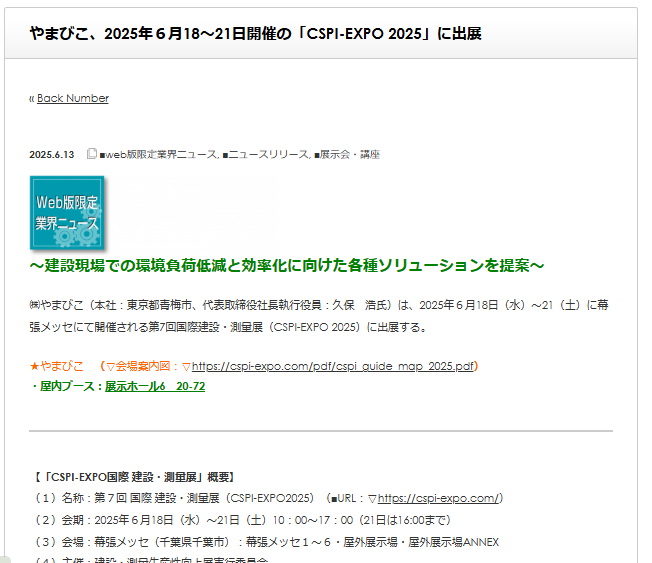This screenshot has width=652, height=563.
Task: Open the Back Number link
Action: coord(73,99)
